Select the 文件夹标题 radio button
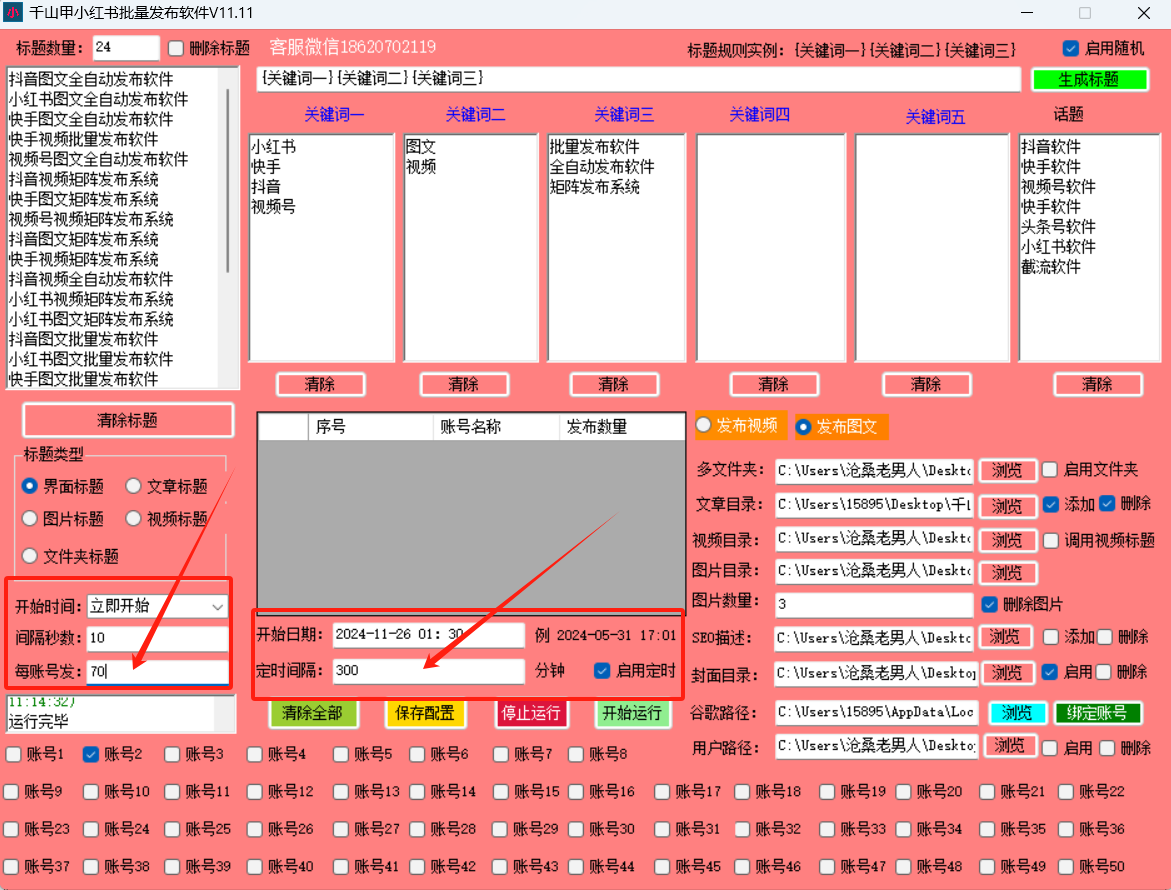The image size is (1171, 890). click(x=30, y=556)
